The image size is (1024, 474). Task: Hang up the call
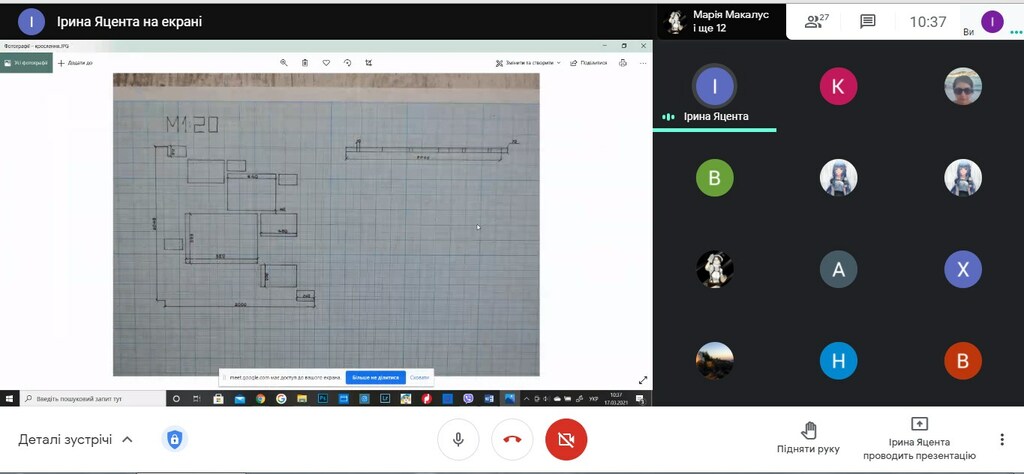512,439
